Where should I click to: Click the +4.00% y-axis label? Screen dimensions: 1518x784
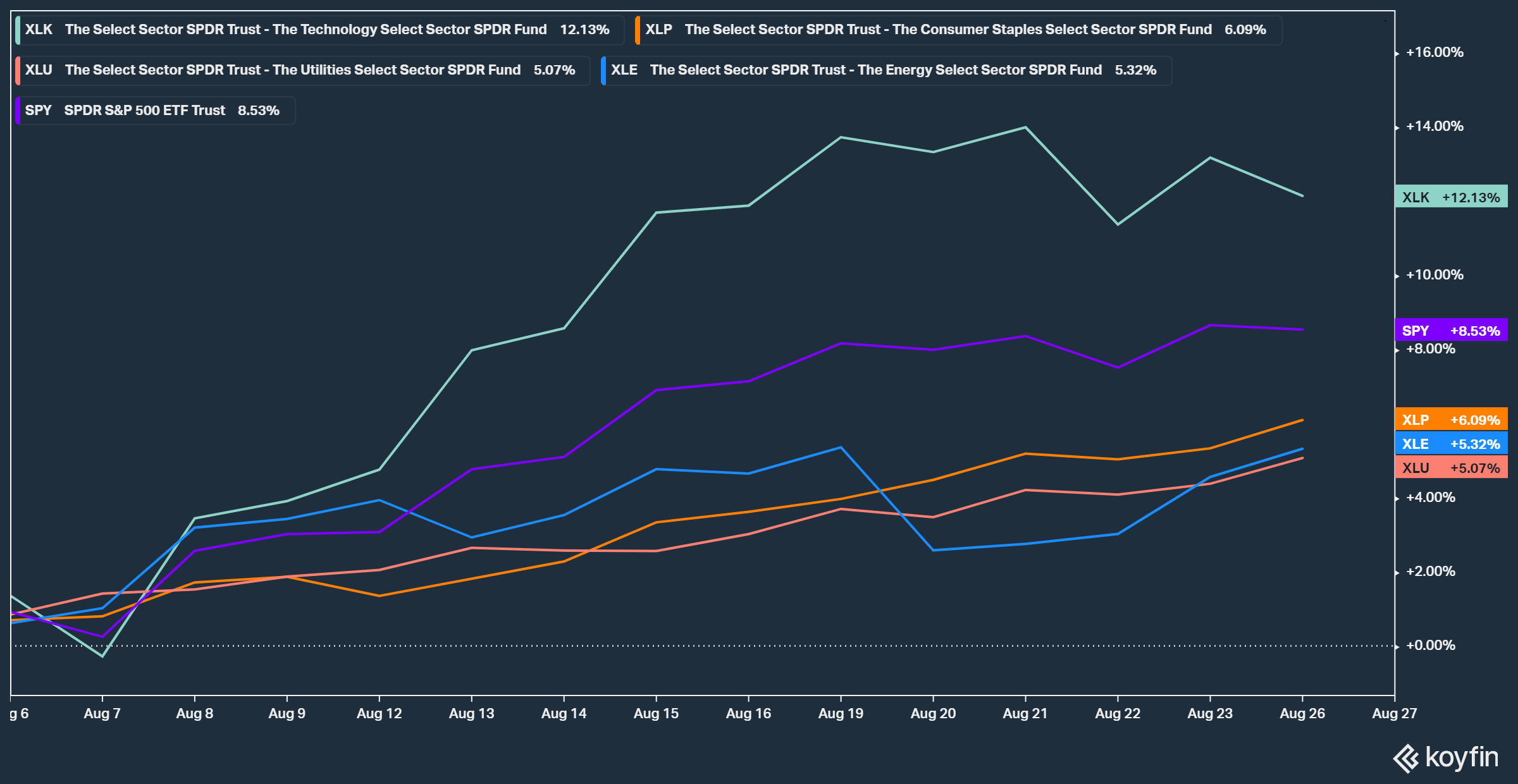1431,498
